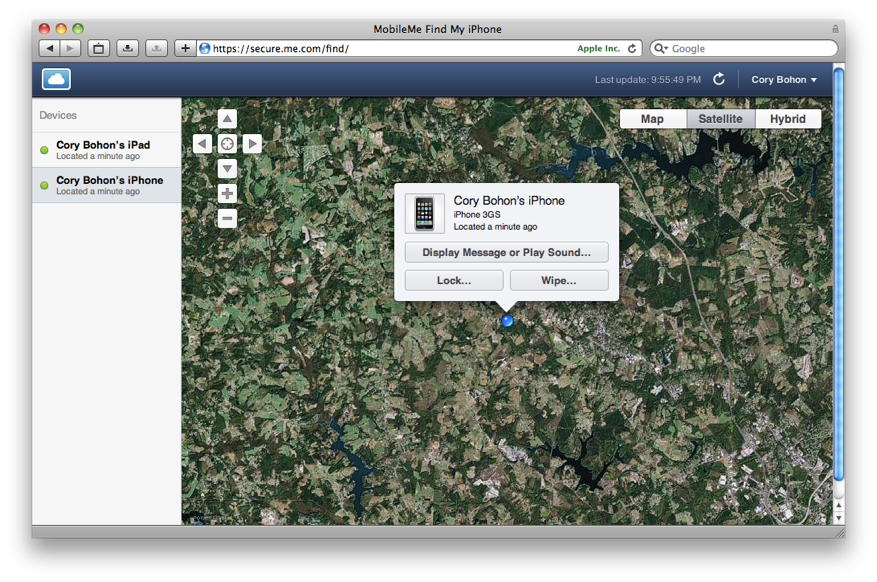Switch to Hybrid view

[x=788, y=119]
